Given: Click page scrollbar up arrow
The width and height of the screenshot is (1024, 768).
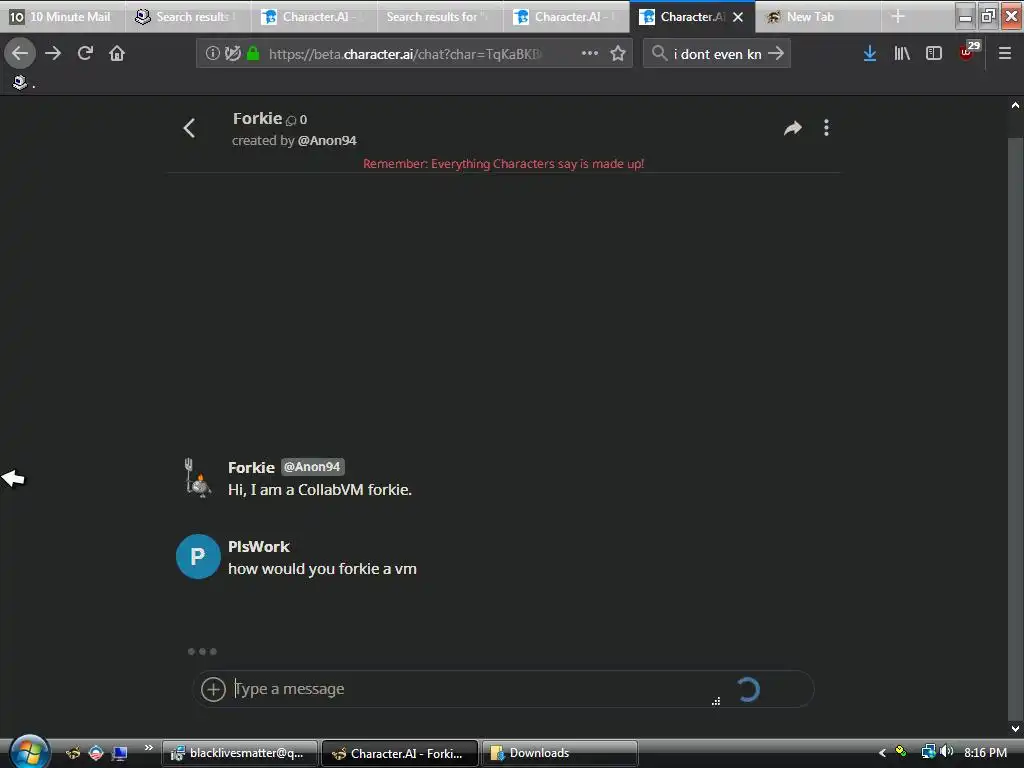Looking at the screenshot, I should 1016,104.
